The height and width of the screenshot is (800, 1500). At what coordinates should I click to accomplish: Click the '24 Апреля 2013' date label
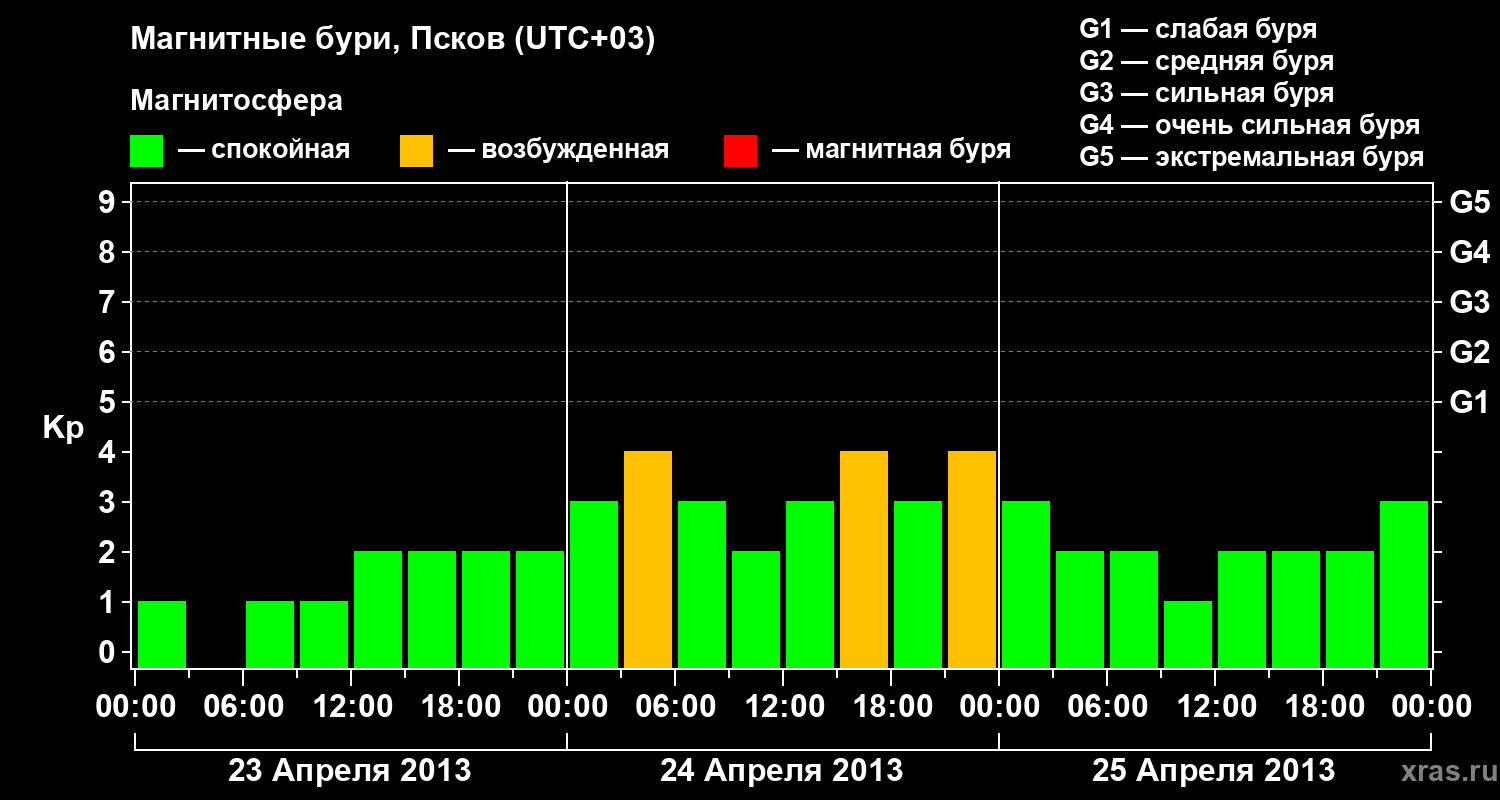pyautogui.click(x=782, y=771)
